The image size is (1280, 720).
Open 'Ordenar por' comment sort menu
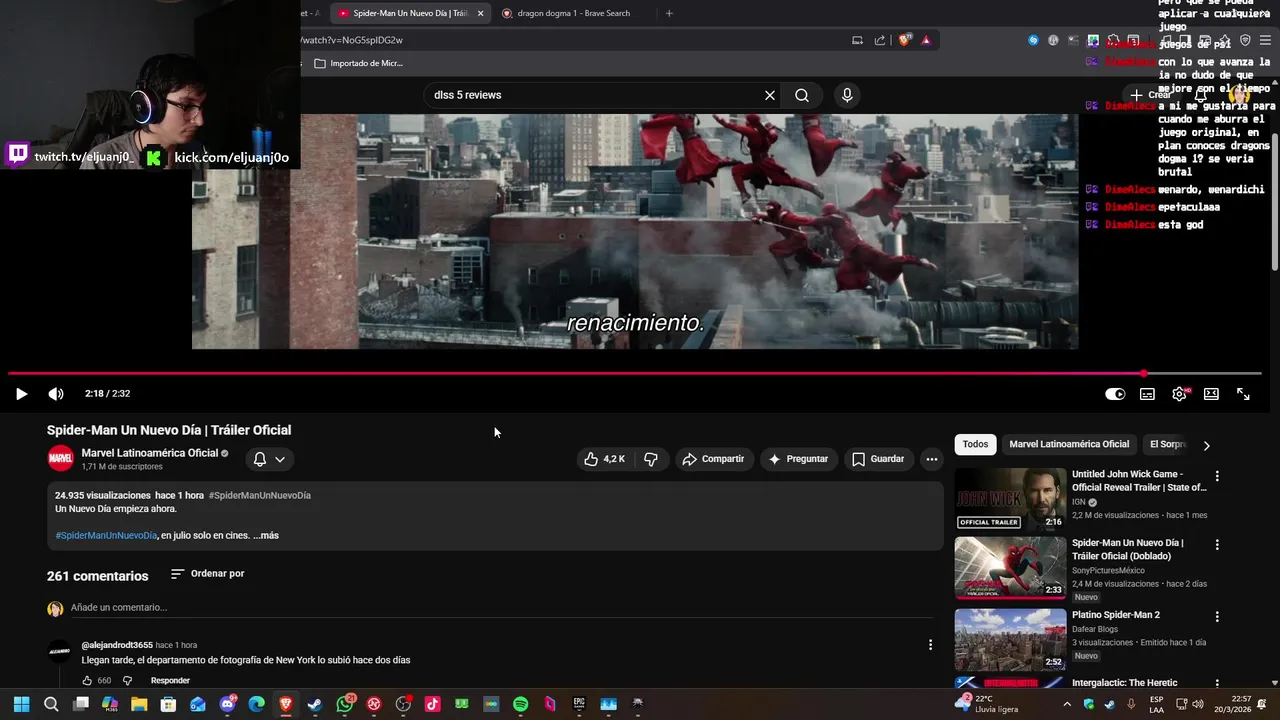[208, 574]
